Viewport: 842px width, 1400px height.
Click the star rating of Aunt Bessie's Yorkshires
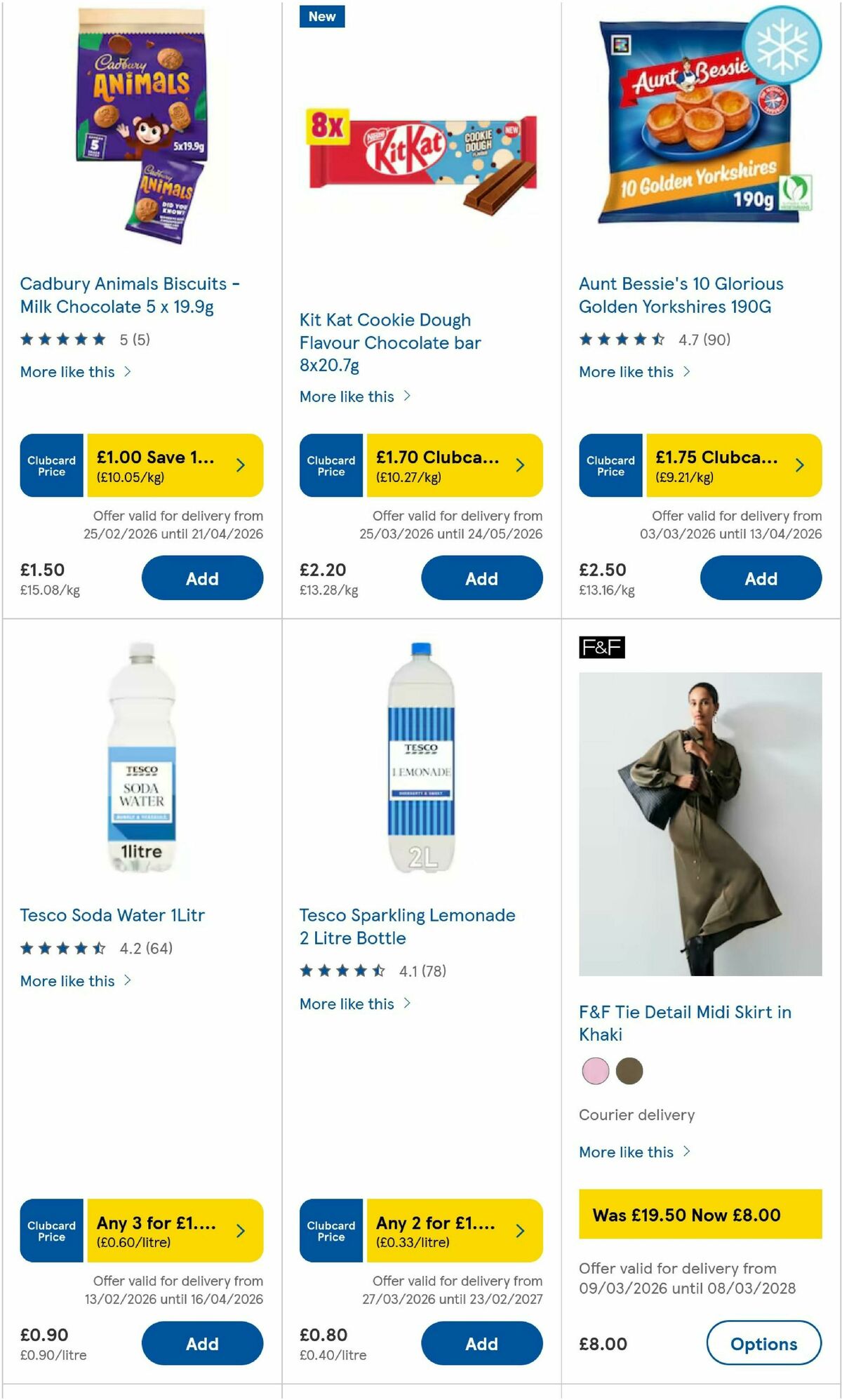coord(621,339)
